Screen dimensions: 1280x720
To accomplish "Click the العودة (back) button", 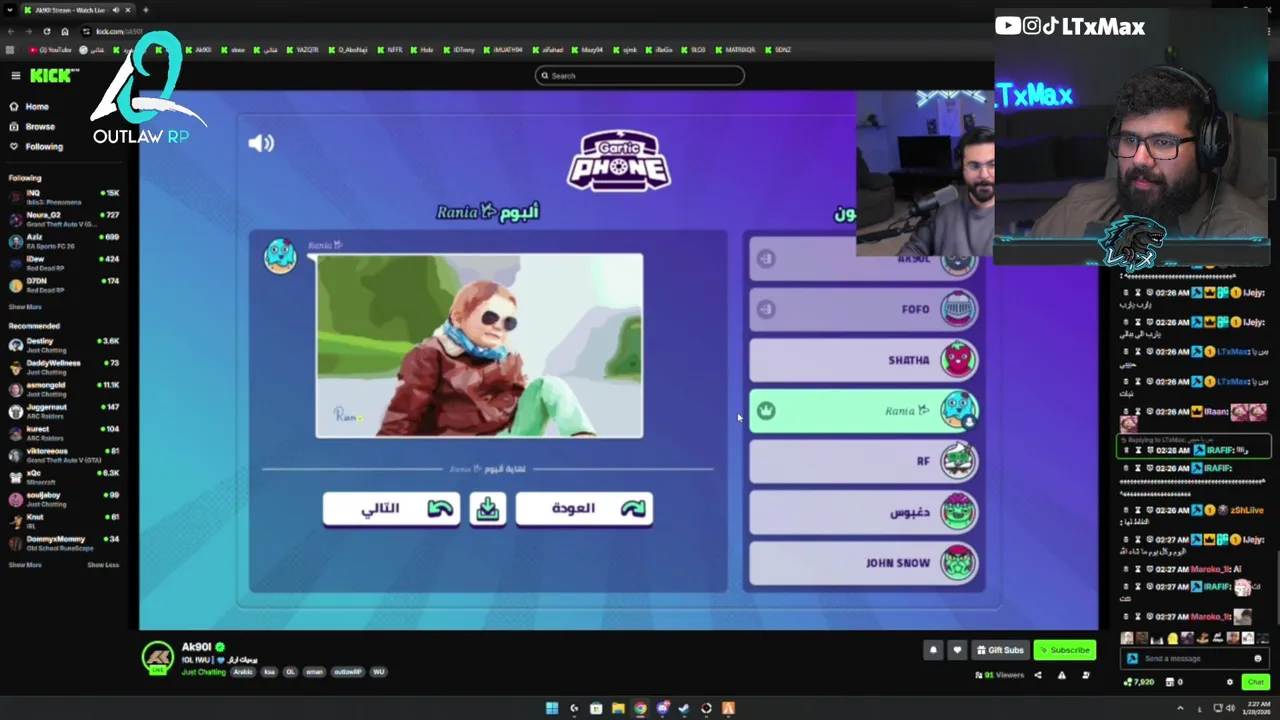I will coord(584,509).
